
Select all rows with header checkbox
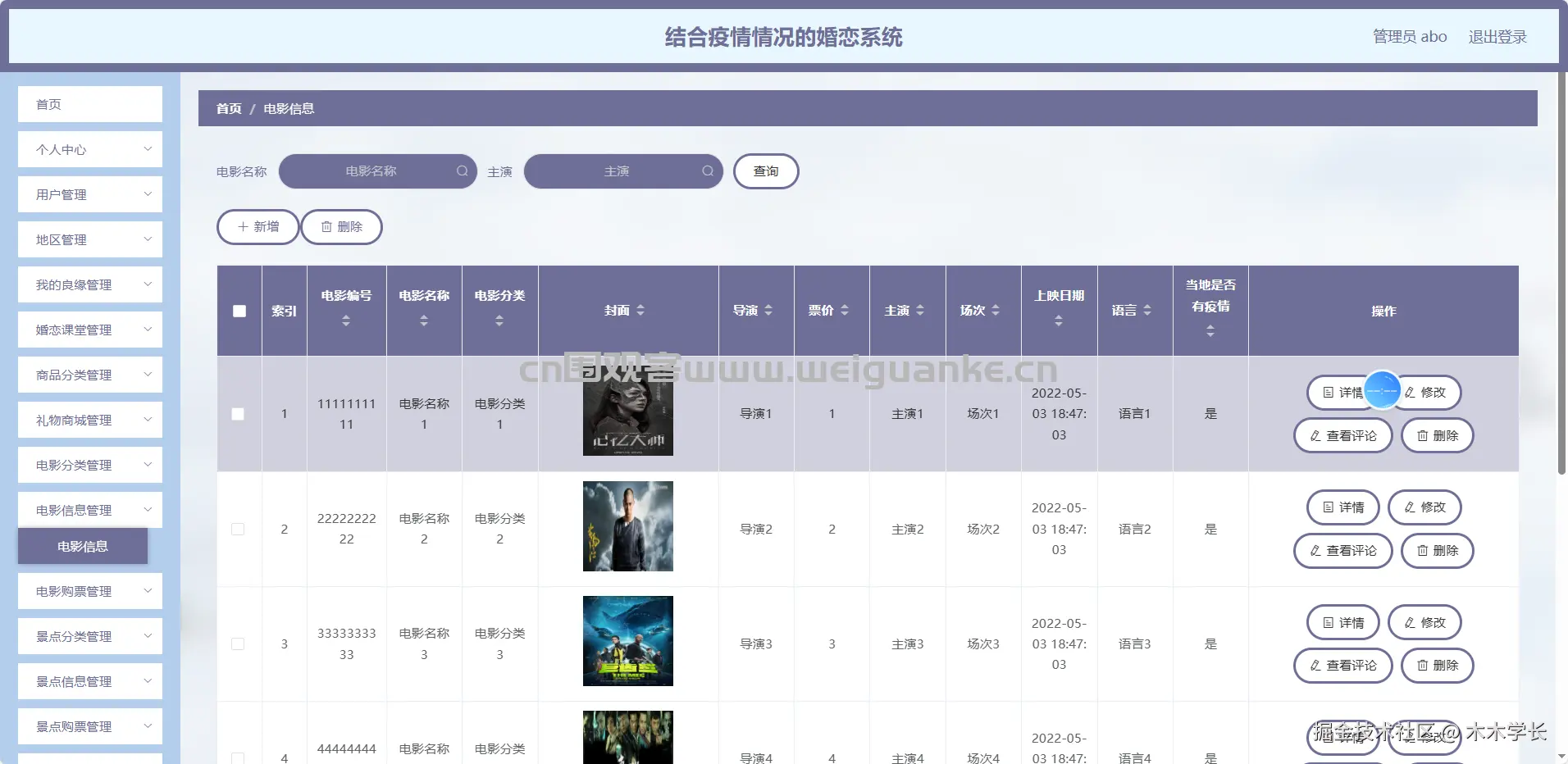click(239, 311)
